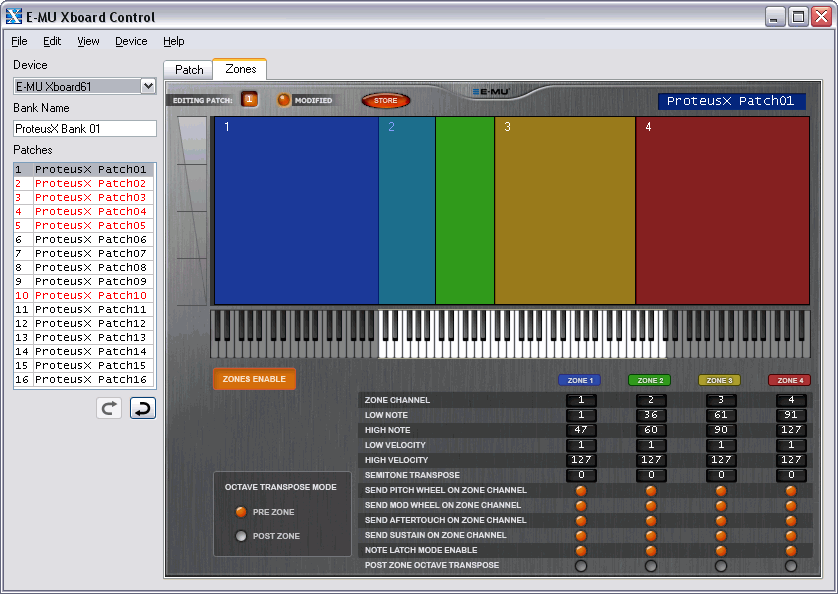
Task: Click the redo arrow icon under Patches
Action: [109, 408]
